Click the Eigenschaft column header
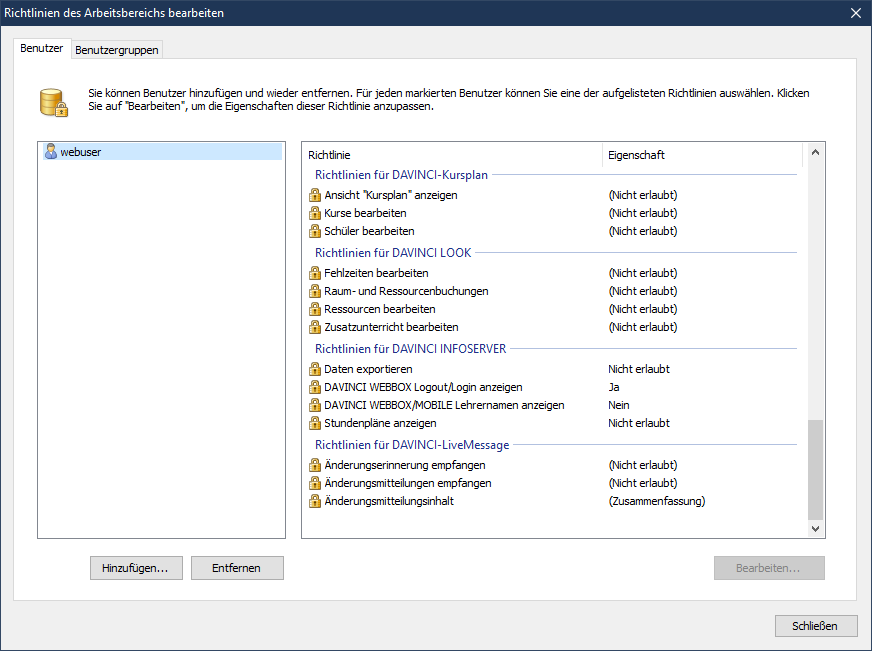 tap(700, 155)
